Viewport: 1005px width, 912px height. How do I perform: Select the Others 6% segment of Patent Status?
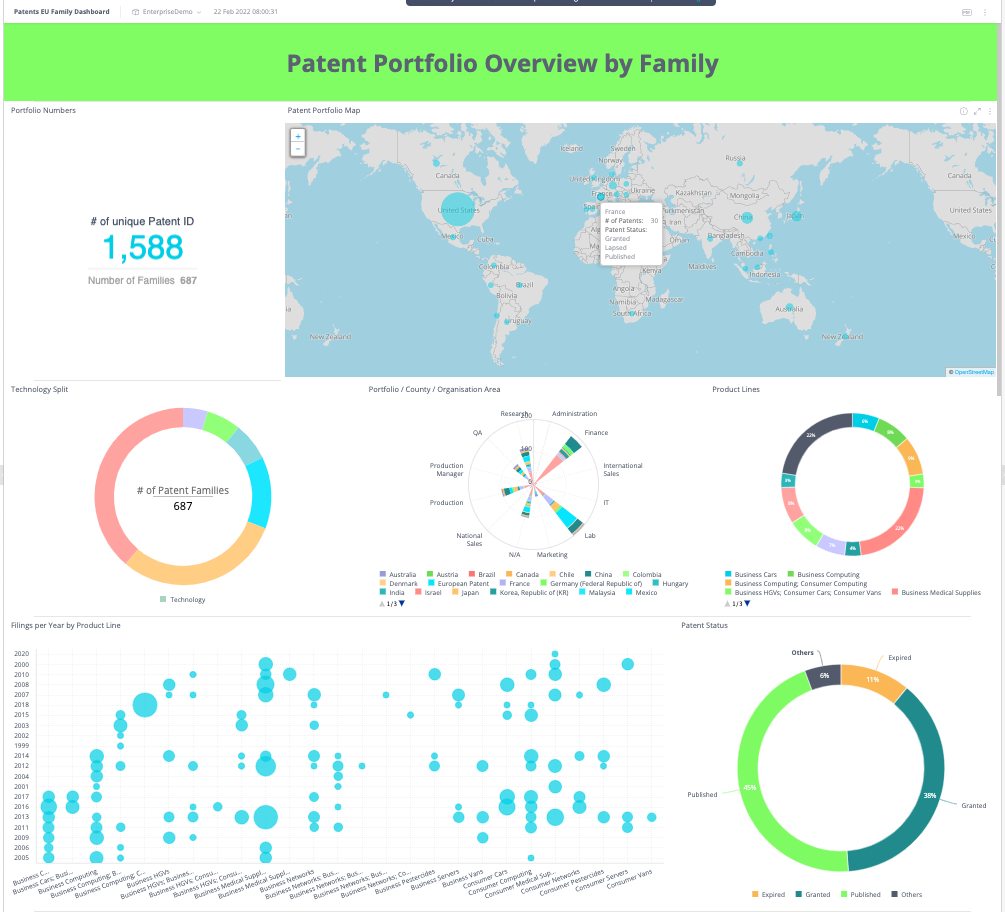point(824,676)
